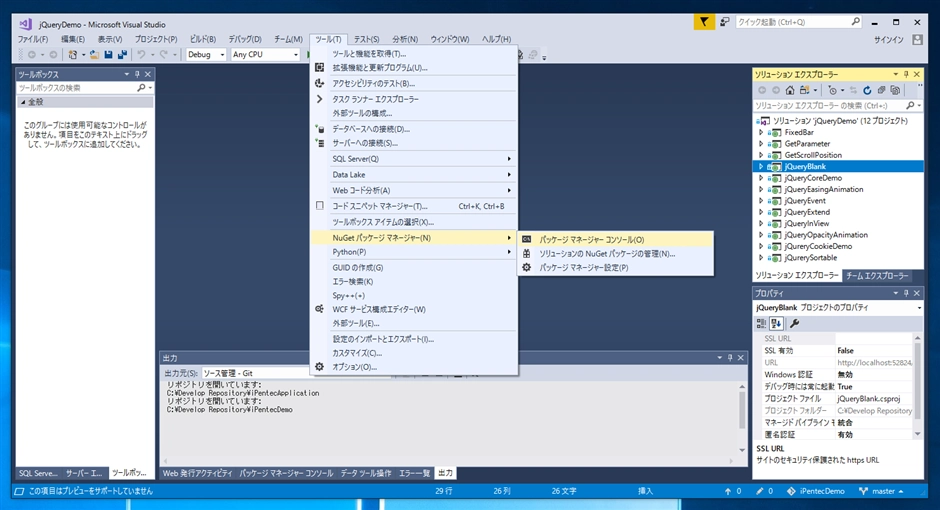The width and height of the screenshot is (940, 510).
Task: Click 設定のインポートとエクスポート(I)... item
Action: [414, 339]
